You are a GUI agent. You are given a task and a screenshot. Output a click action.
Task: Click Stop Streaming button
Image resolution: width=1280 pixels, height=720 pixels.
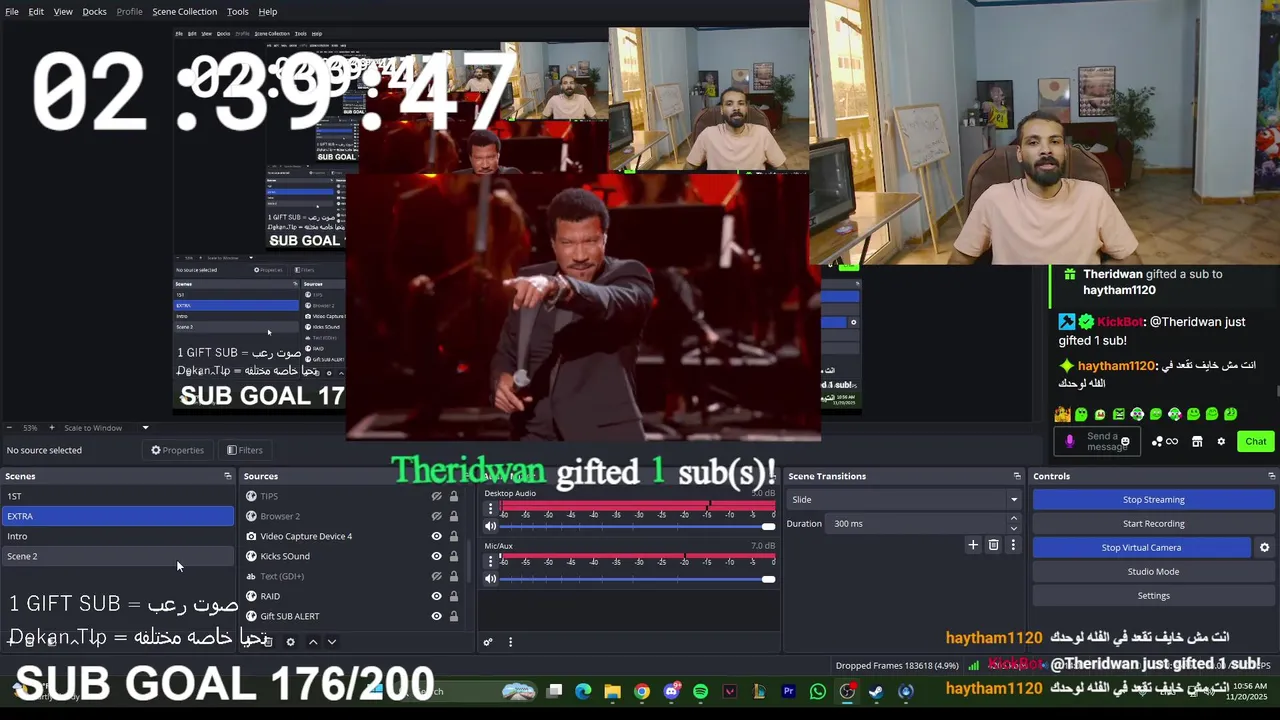1153,499
